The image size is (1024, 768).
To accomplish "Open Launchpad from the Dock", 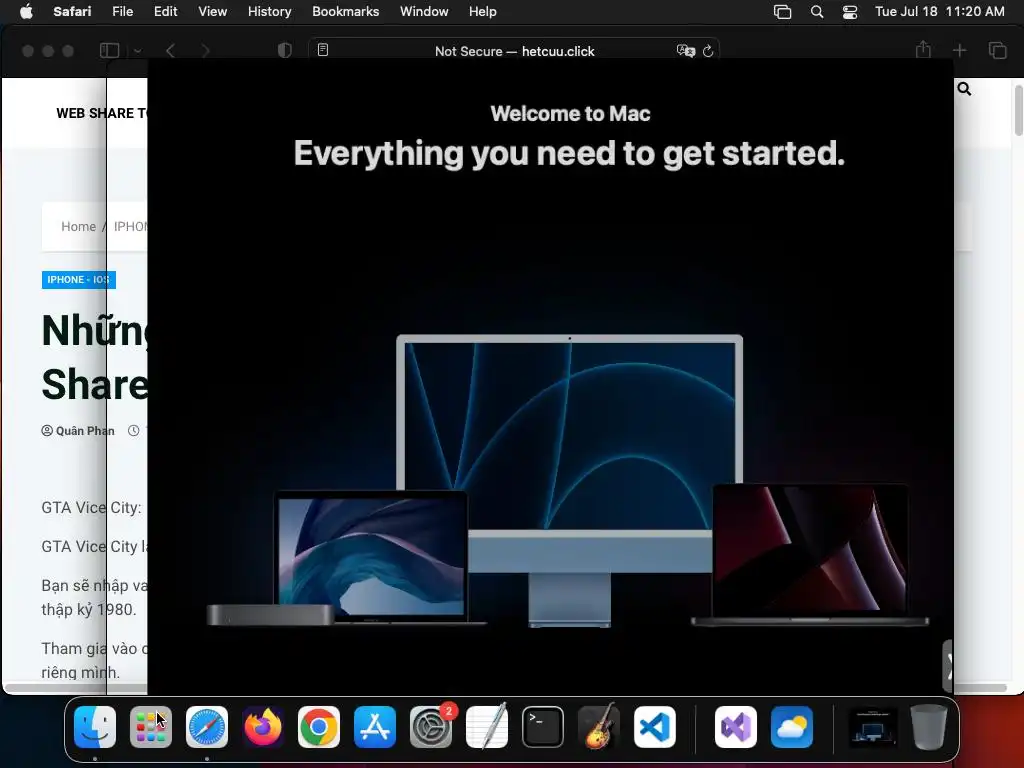I will (151, 727).
